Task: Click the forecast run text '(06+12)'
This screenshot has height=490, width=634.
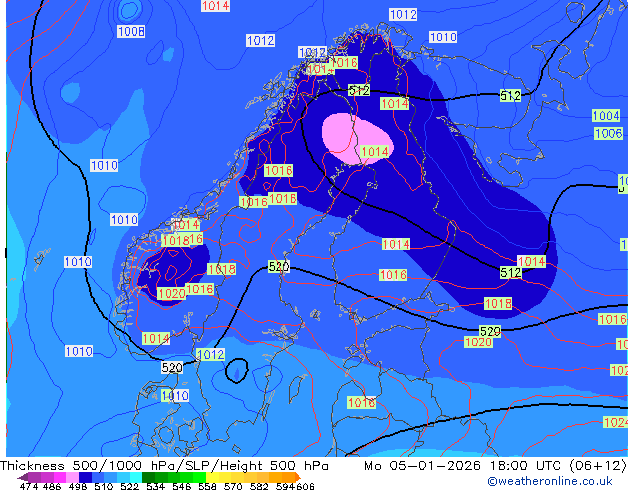Action: 598,466
